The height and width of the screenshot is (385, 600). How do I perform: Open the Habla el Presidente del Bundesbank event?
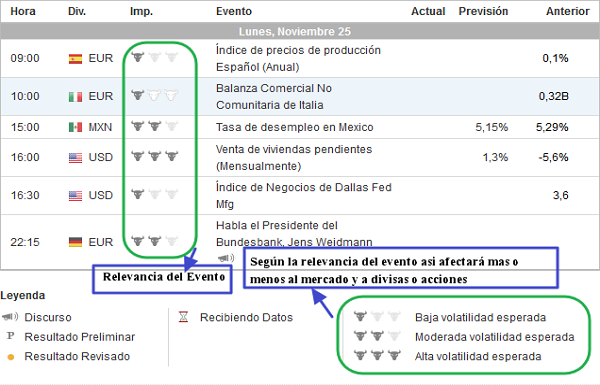(294, 234)
